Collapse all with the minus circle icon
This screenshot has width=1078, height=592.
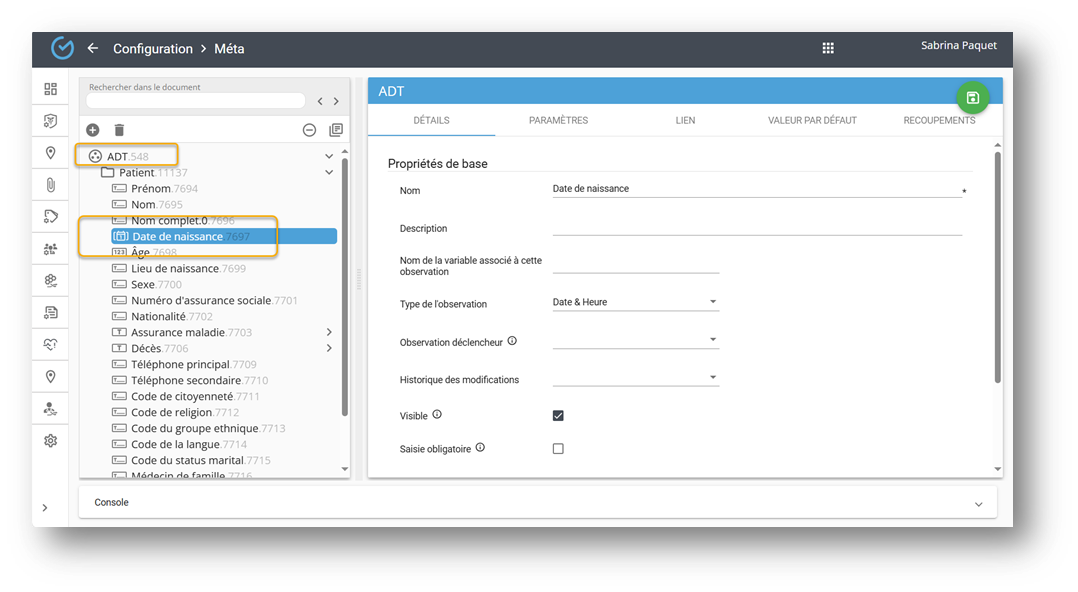point(309,130)
